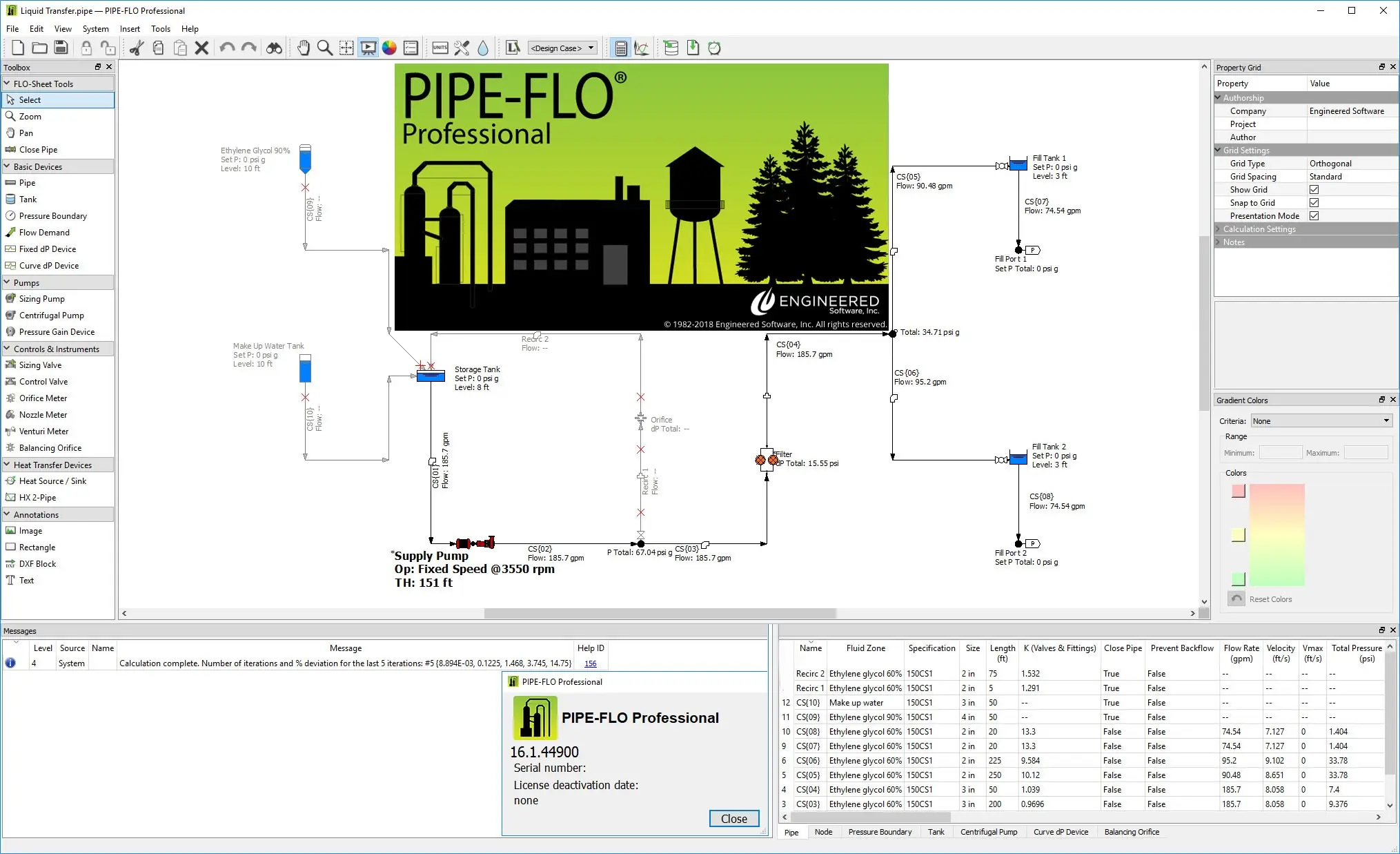The image size is (1400, 854).
Task: Switch to the Pressure Boundary tab
Action: 880,832
